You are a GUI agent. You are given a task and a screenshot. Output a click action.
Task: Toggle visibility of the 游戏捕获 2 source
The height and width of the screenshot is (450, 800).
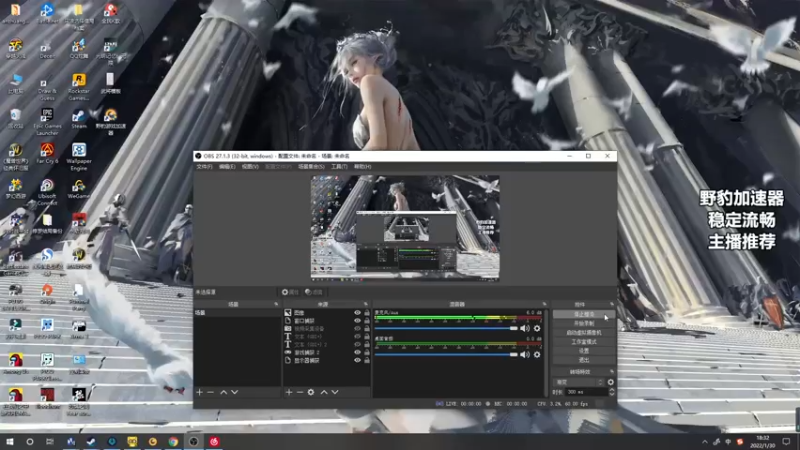point(357,353)
